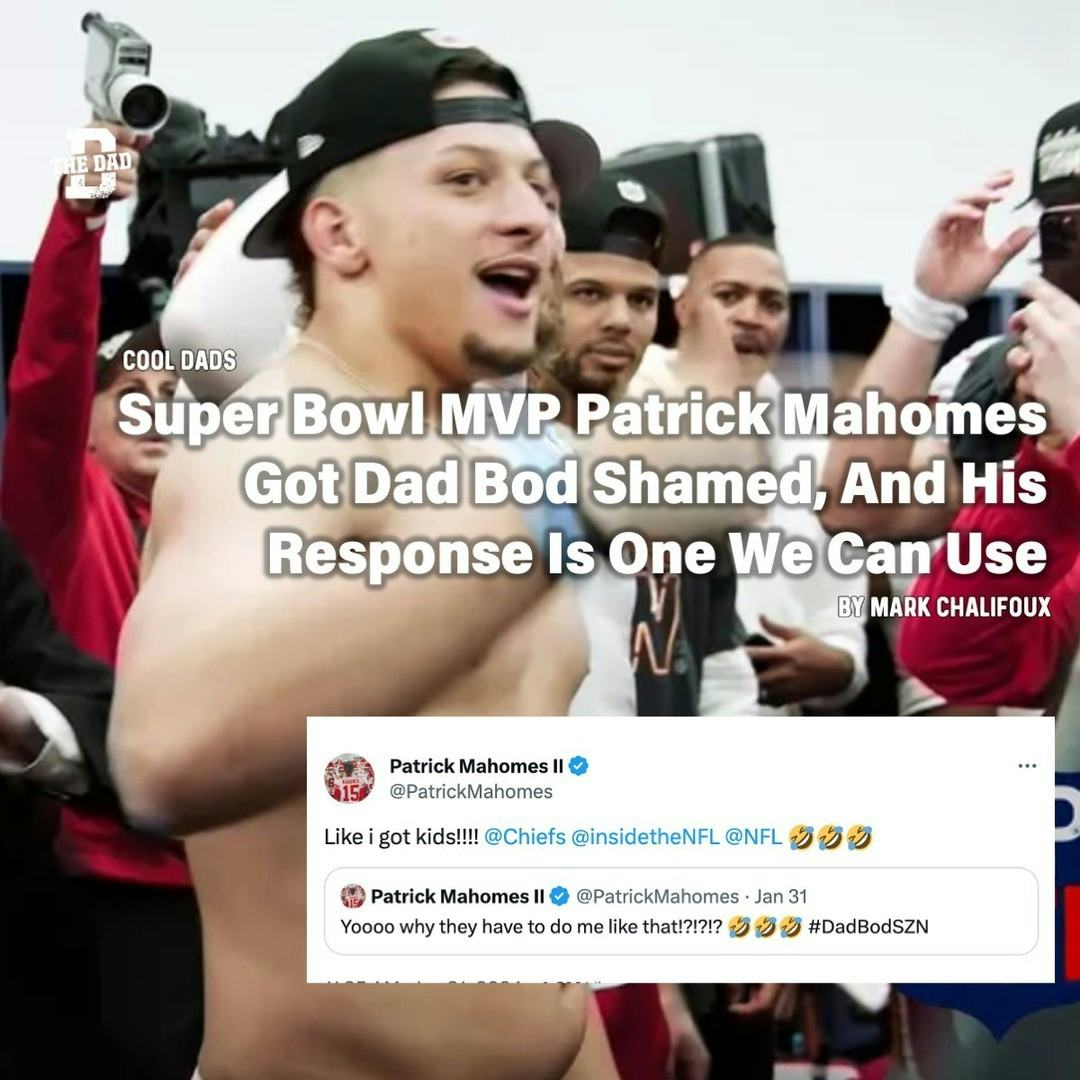
Task: Select the COOL DADS category label
Action: click(179, 361)
